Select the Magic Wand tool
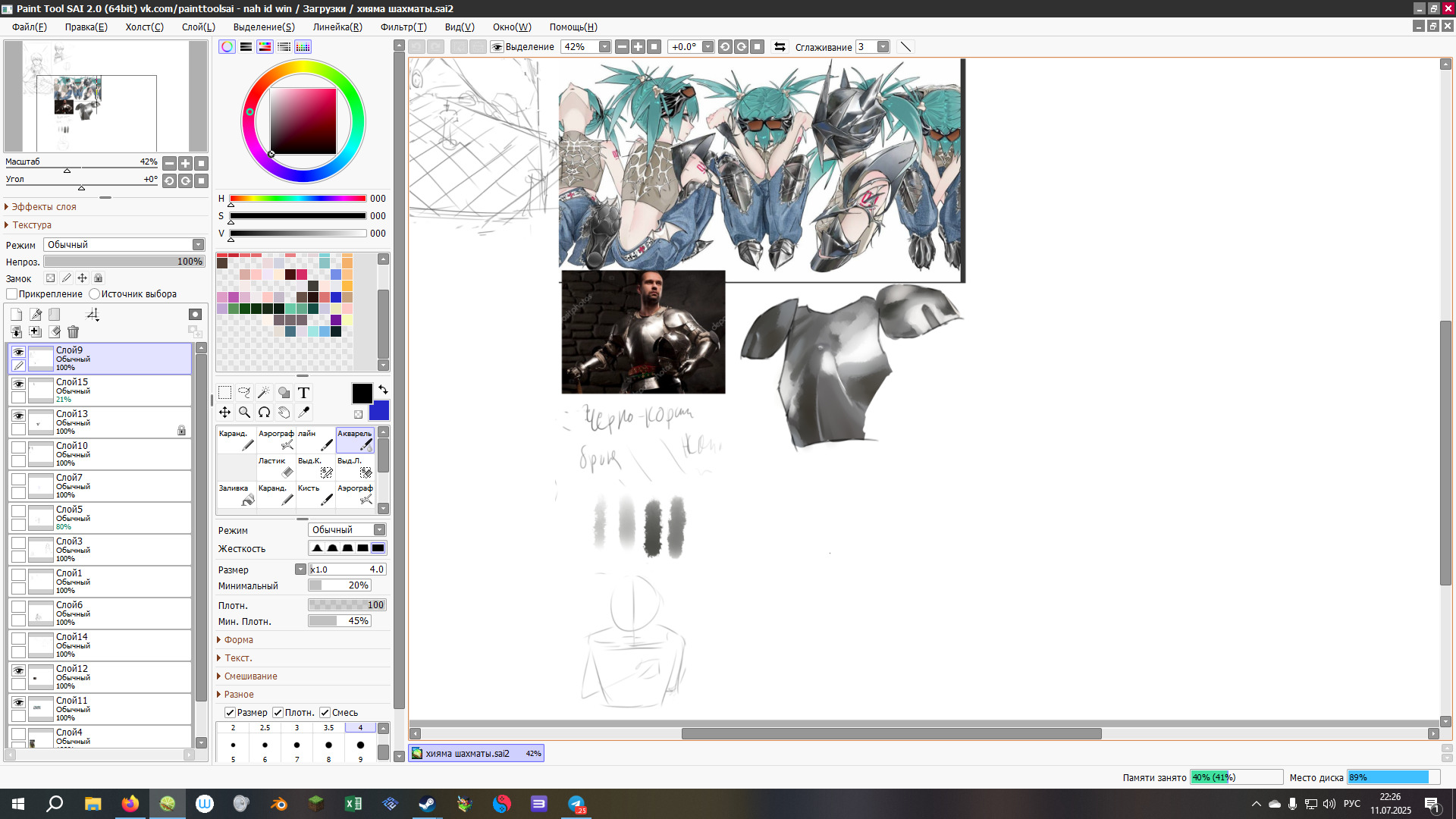Viewport: 1456px width, 819px height. (264, 393)
